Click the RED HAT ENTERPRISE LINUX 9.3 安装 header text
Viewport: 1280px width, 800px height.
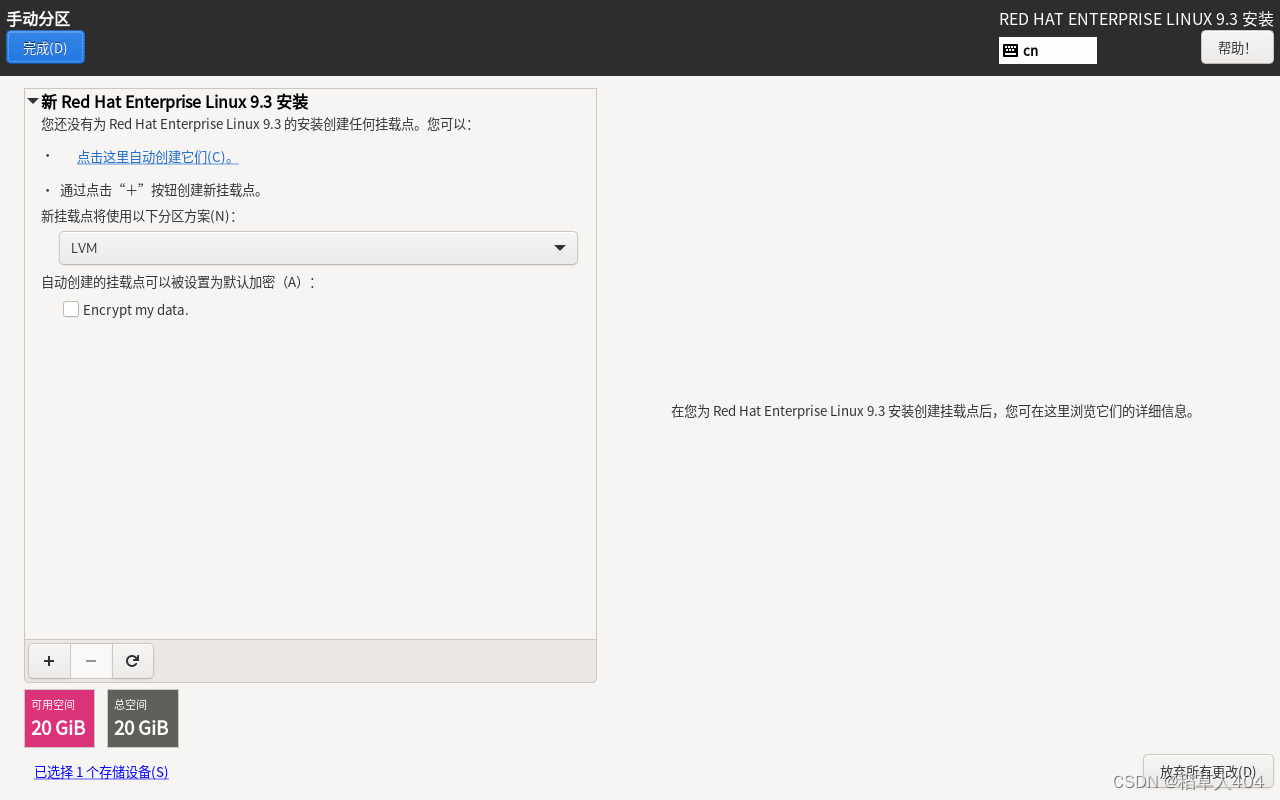coord(1136,19)
